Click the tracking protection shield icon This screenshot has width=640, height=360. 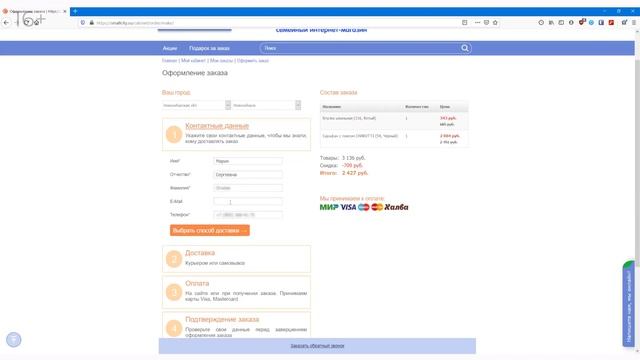click(x=83, y=23)
